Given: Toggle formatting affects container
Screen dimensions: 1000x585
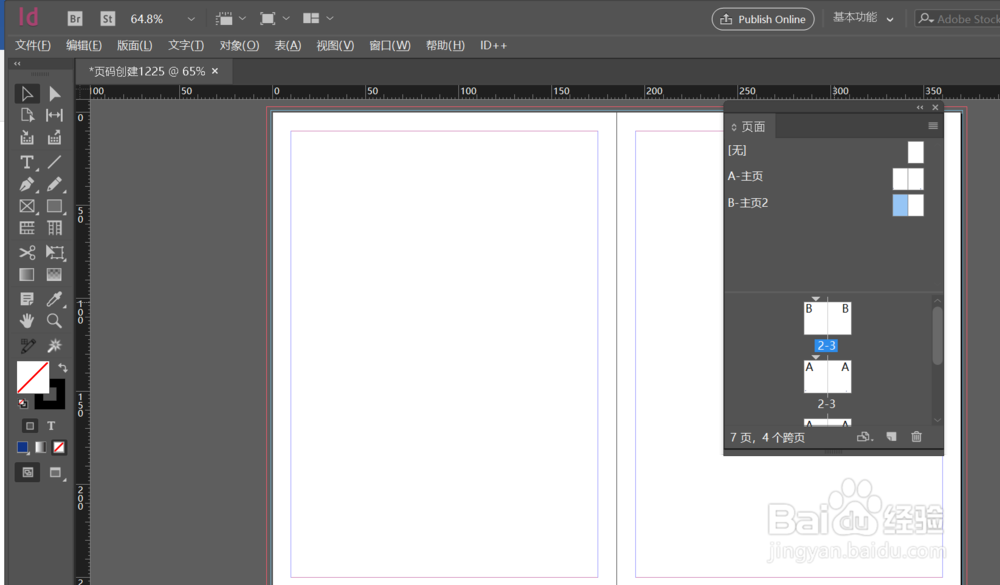Looking at the screenshot, I should pos(29,426).
